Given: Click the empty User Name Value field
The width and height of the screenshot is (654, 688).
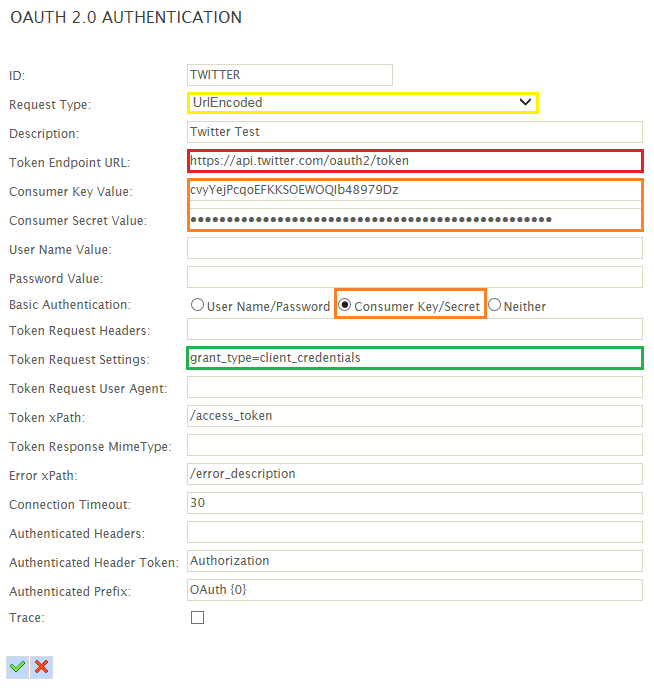Looking at the screenshot, I should click(415, 248).
